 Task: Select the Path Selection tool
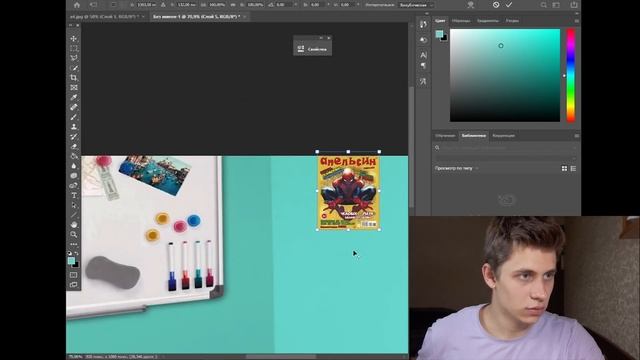(74, 205)
